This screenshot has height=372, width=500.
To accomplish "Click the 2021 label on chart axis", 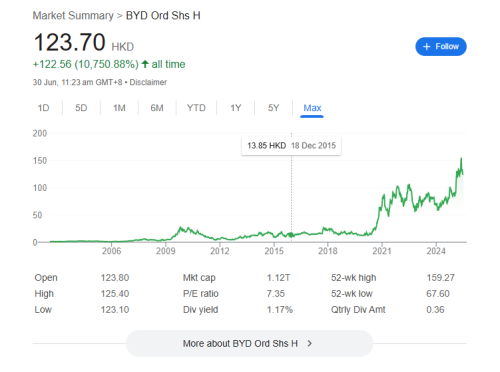I will (x=382, y=251).
